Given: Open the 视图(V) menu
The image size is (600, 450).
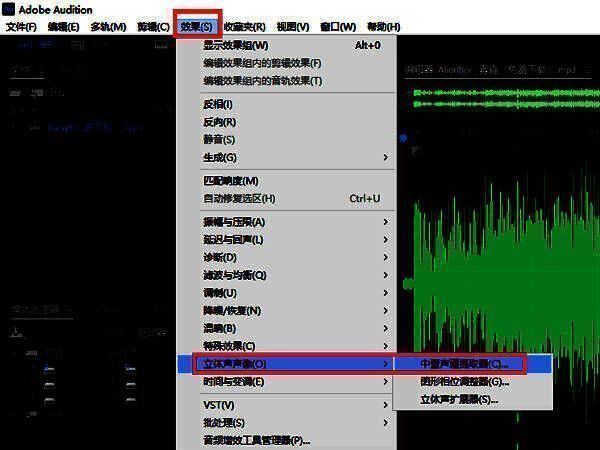Looking at the screenshot, I should click(292, 26).
